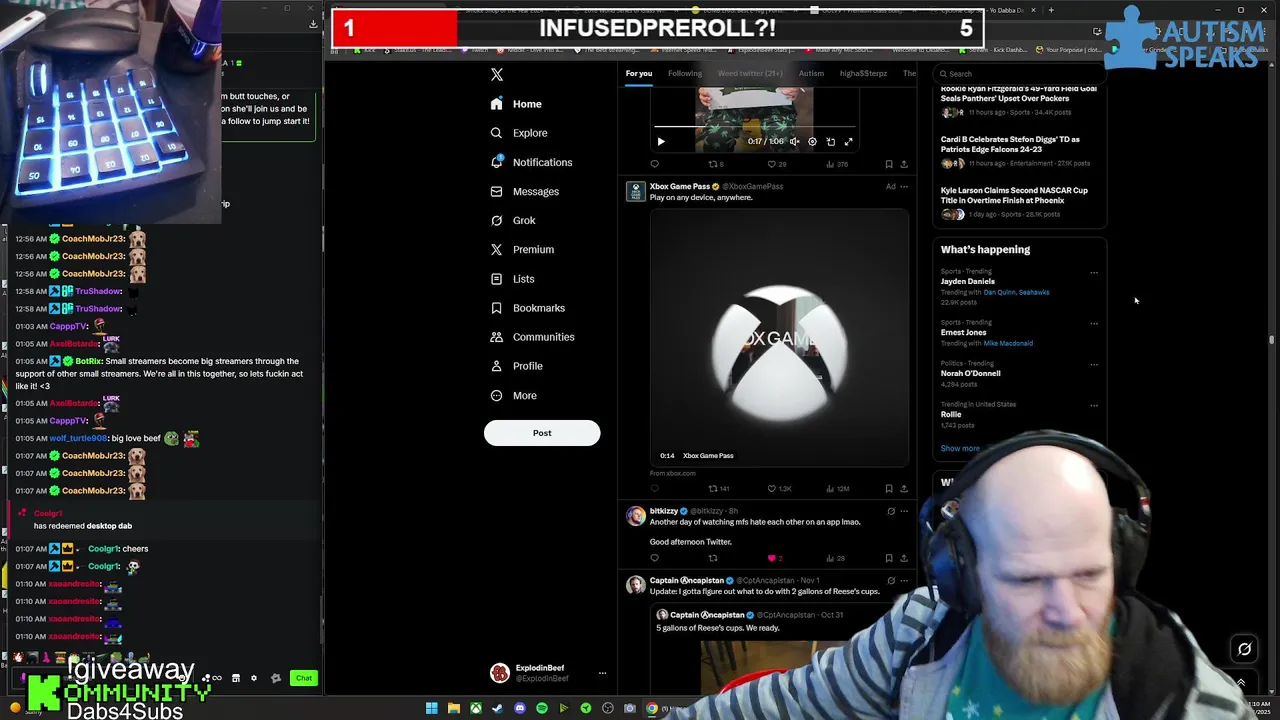
Task: Toggle picture-in-picture on the top video
Action: tap(830, 141)
